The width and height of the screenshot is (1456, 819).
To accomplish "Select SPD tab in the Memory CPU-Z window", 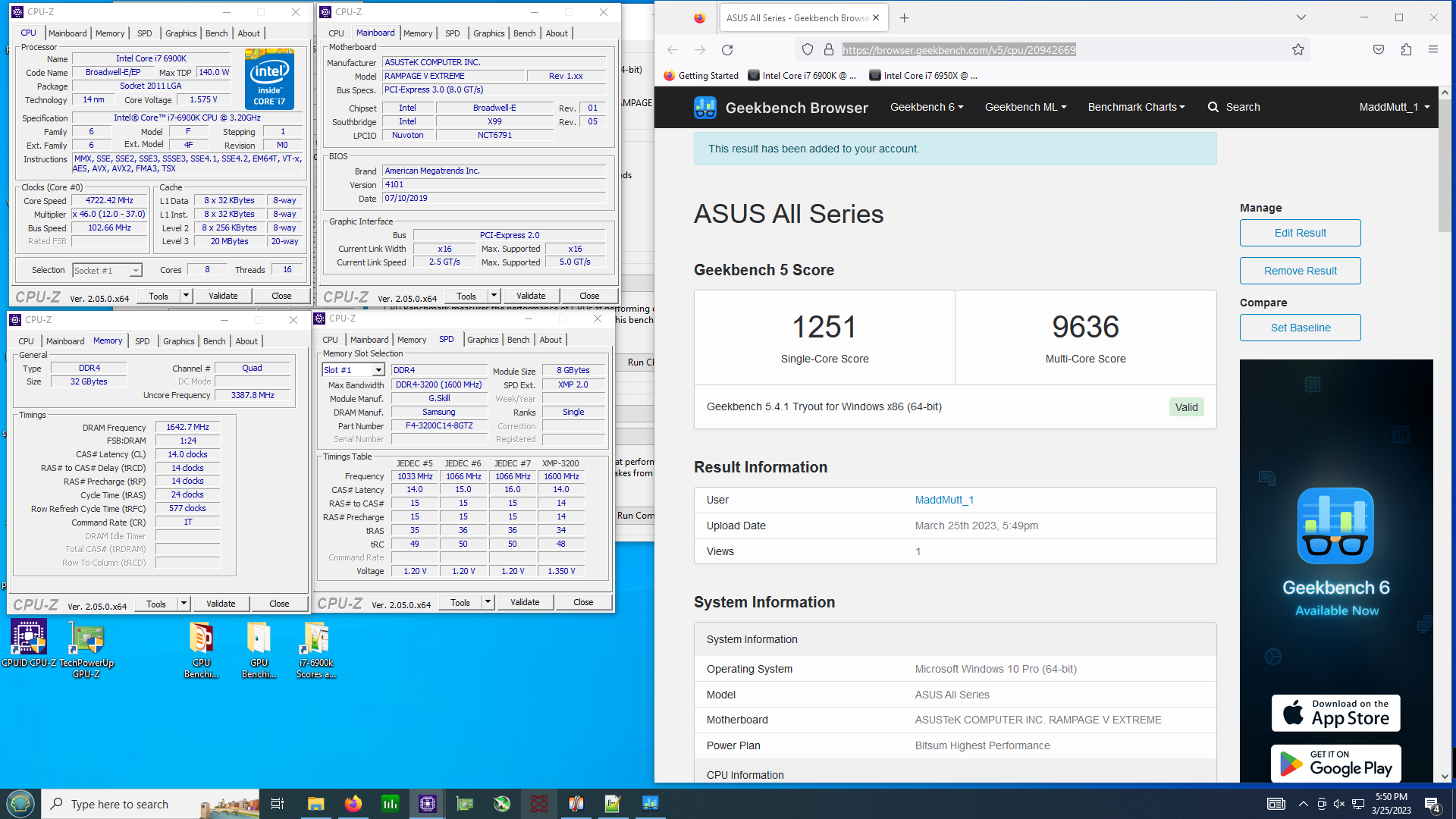I will point(143,341).
